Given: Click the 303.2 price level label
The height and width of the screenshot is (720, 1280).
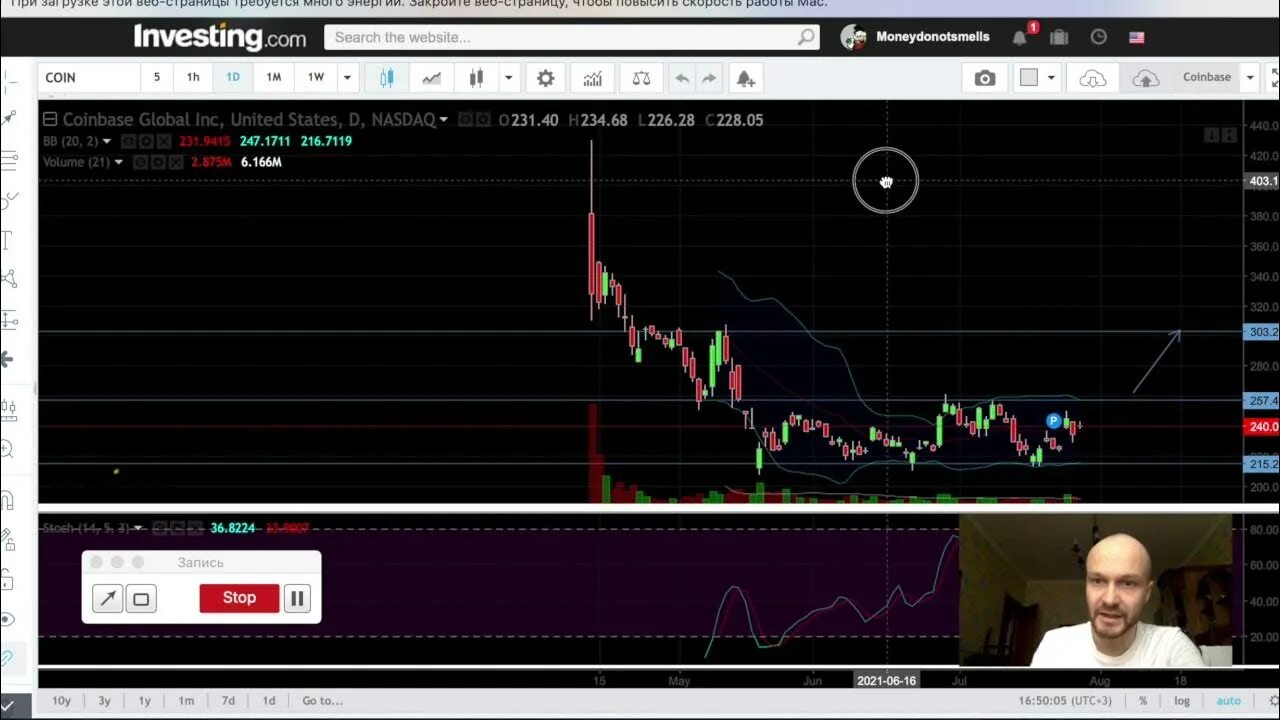Looking at the screenshot, I should [x=1263, y=332].
